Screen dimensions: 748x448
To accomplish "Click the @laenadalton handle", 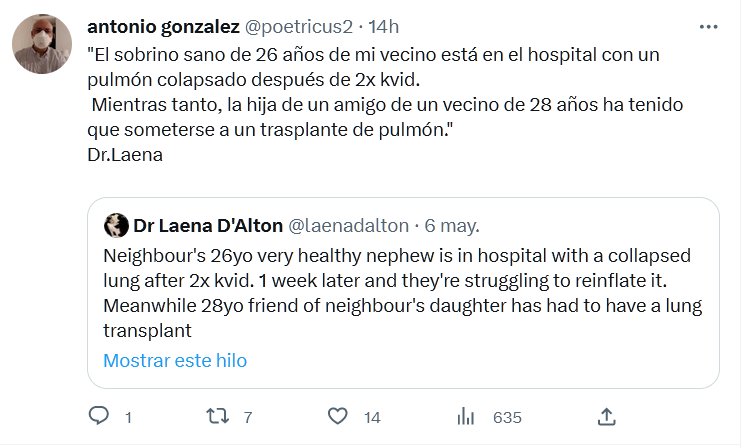I will coord(350,223).
